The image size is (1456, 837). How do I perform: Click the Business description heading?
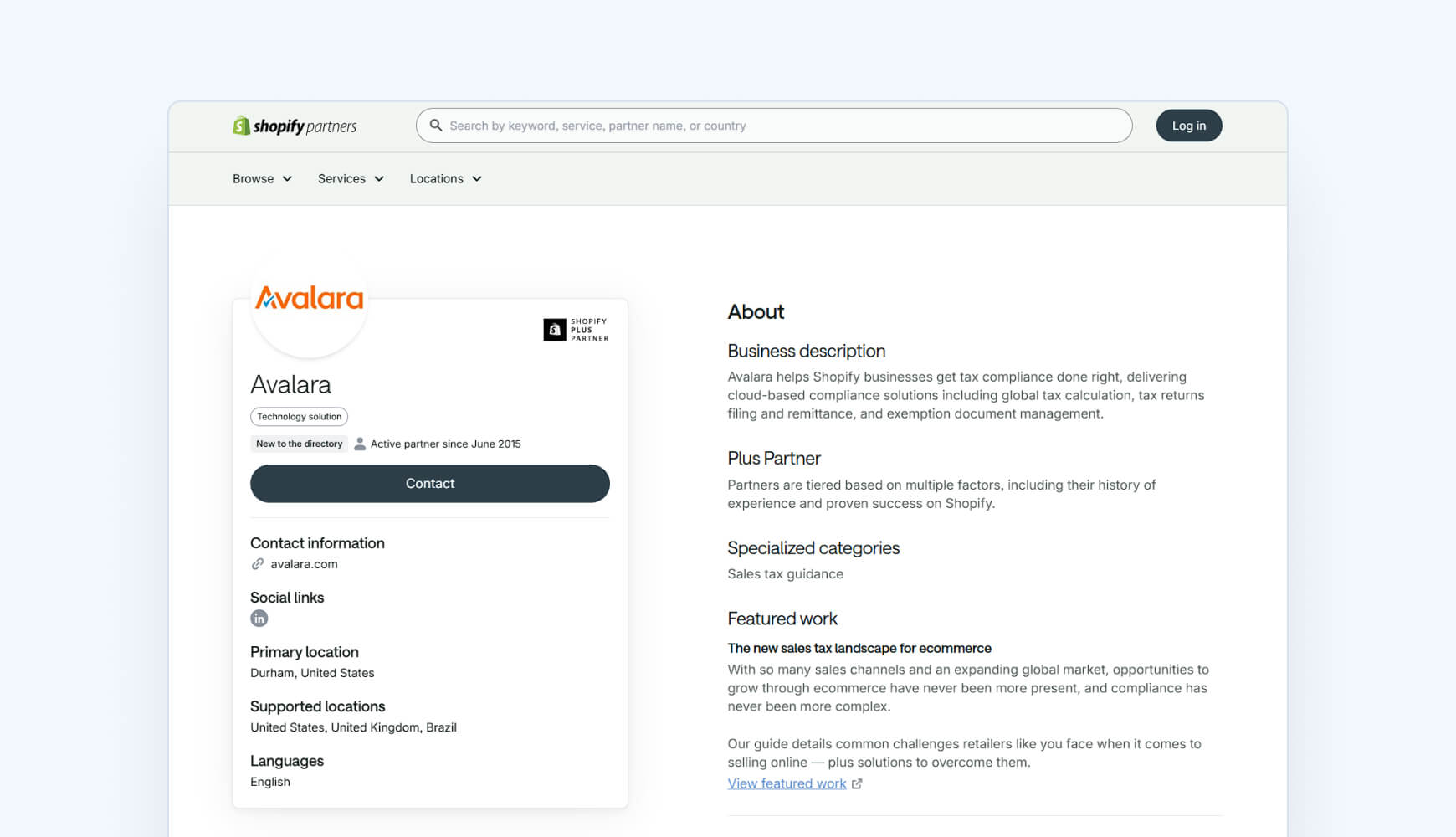[x=807, y=352]
